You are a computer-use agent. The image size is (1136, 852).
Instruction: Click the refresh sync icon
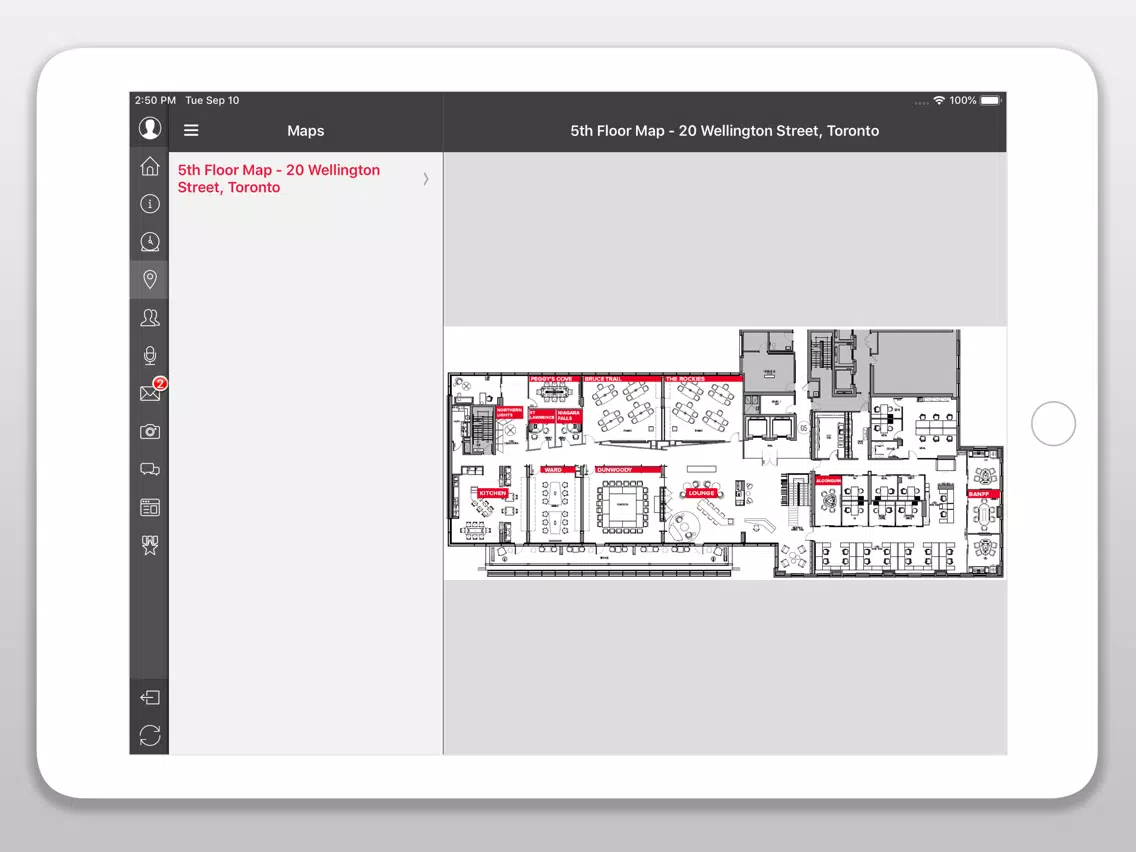pos(150,735)
